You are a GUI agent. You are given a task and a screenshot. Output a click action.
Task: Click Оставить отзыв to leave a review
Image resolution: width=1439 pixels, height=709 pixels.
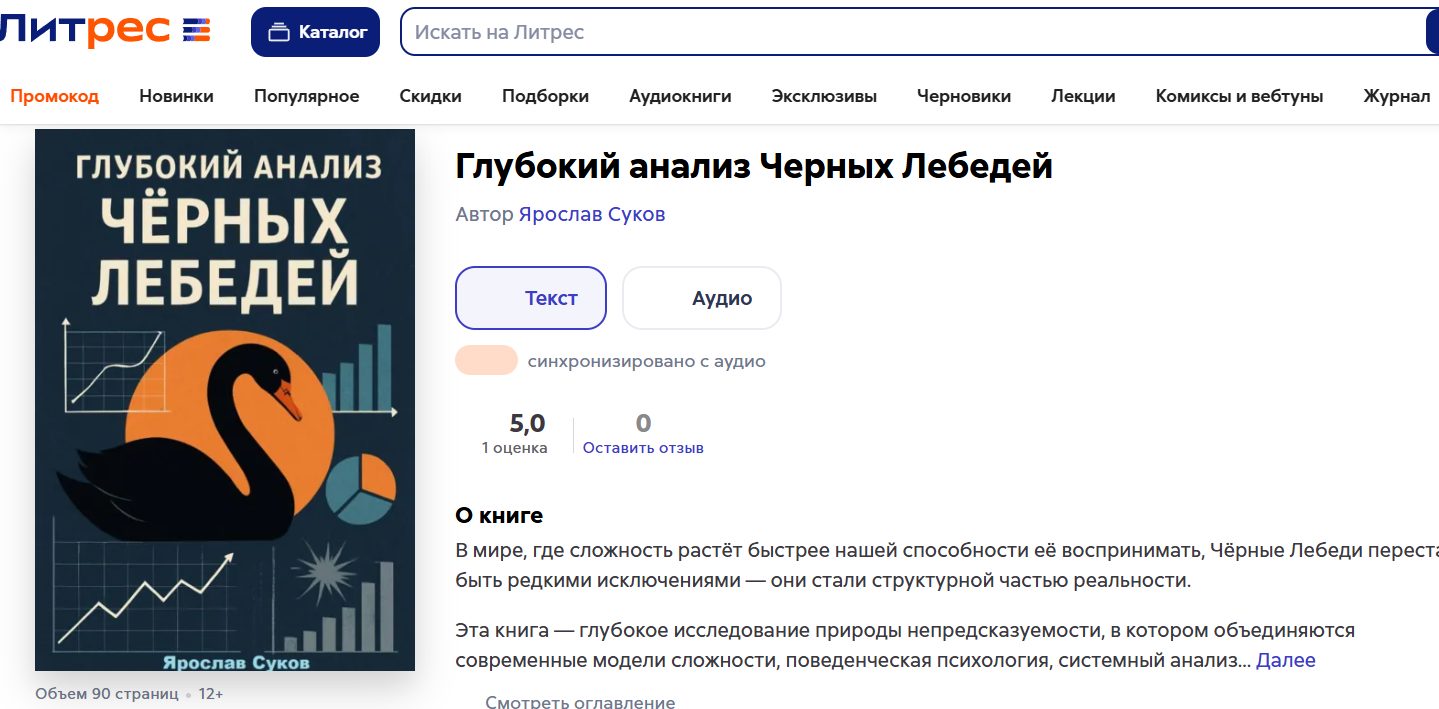pyautogui.click(x=642, y=447)
